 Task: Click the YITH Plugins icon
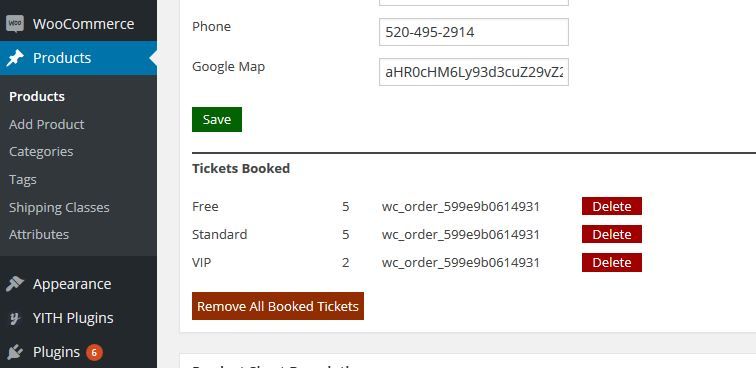pyautogui.click(x=15, y=318)
